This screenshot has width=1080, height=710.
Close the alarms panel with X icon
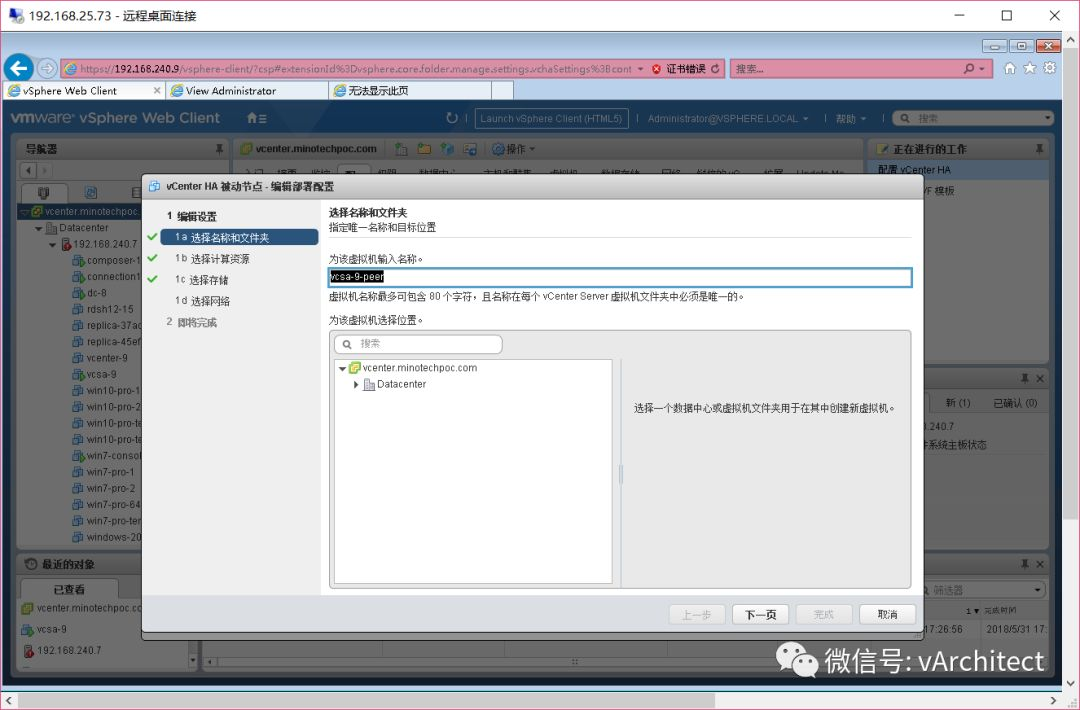pos(1040,379)
